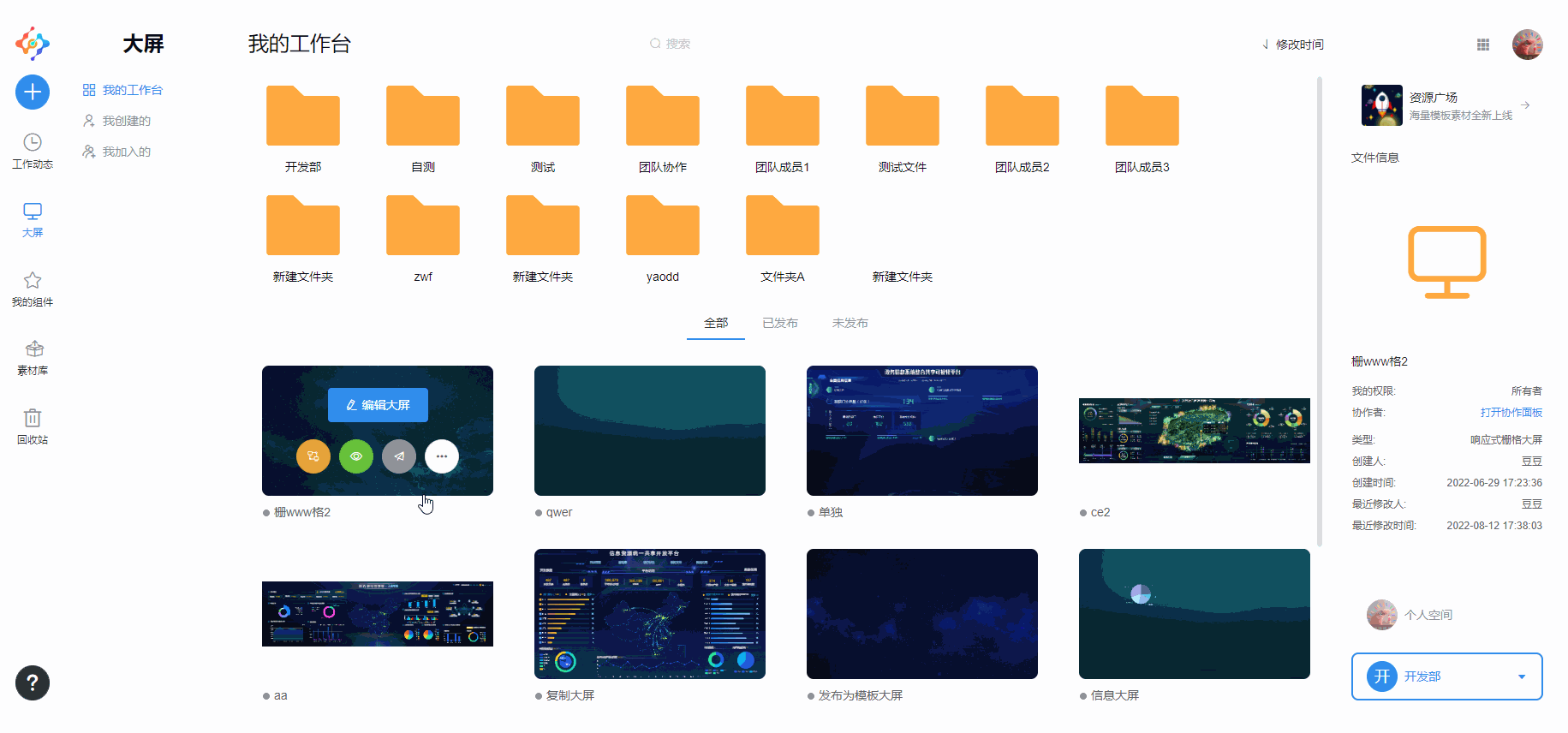Image resolution: width=1568 pixels, height=733 pixels.
Task: Toggle 修改时间 sort order
Action: [1293, 45]
